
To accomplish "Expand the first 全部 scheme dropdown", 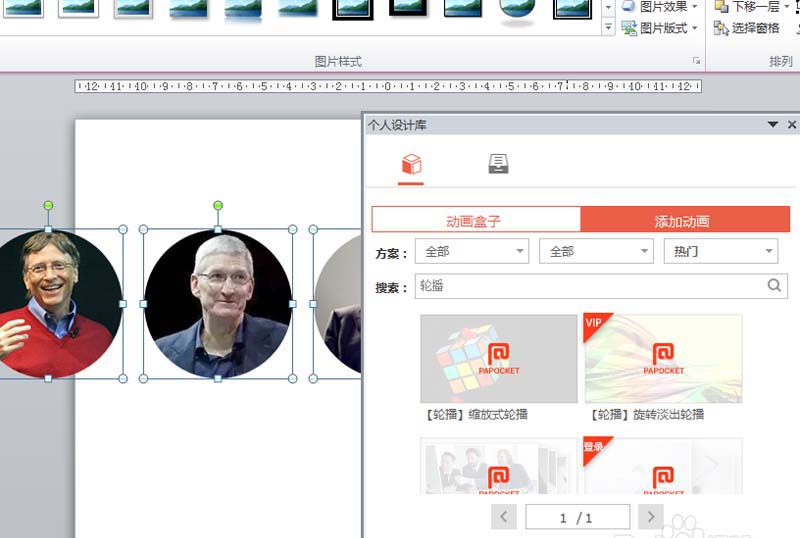I will point(472,251).
